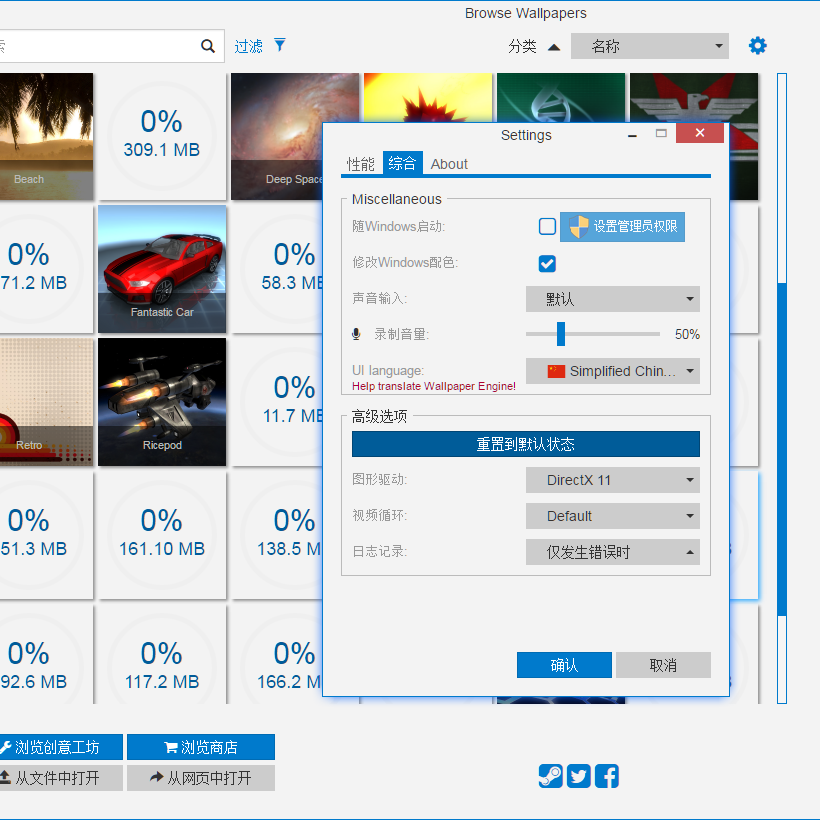Expand the 图形驱动 DirectX 11 dropdown
Screen dimensions: 820x820
click(612, 480)
